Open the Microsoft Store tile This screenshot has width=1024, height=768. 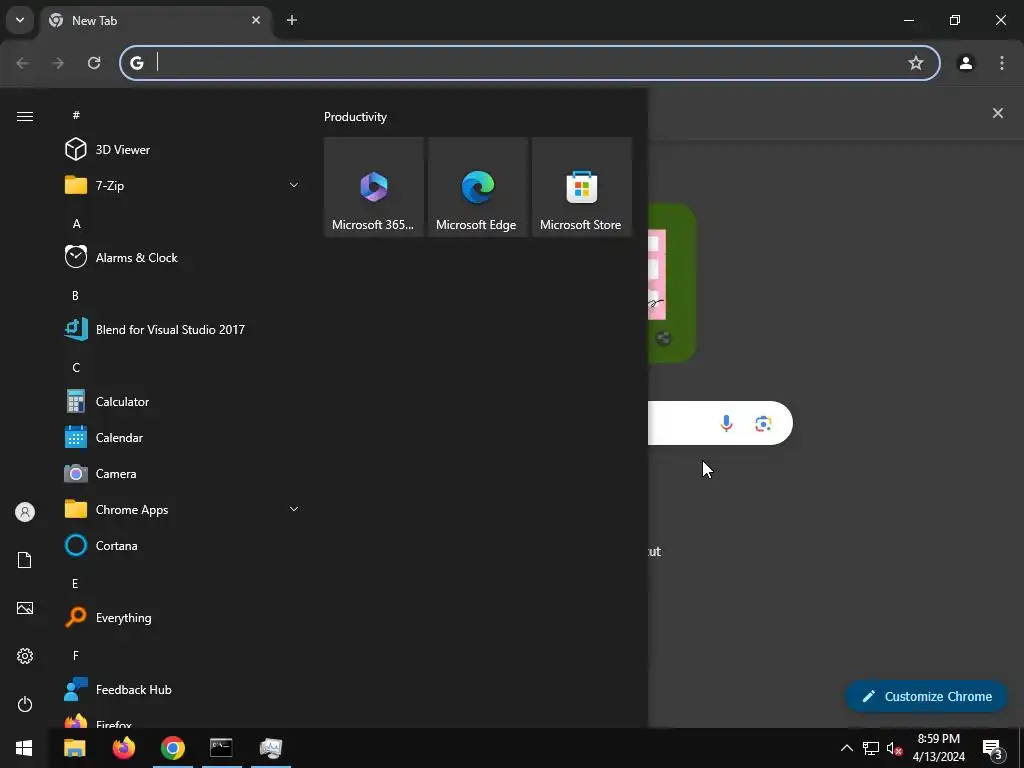[x=582, y=187]
